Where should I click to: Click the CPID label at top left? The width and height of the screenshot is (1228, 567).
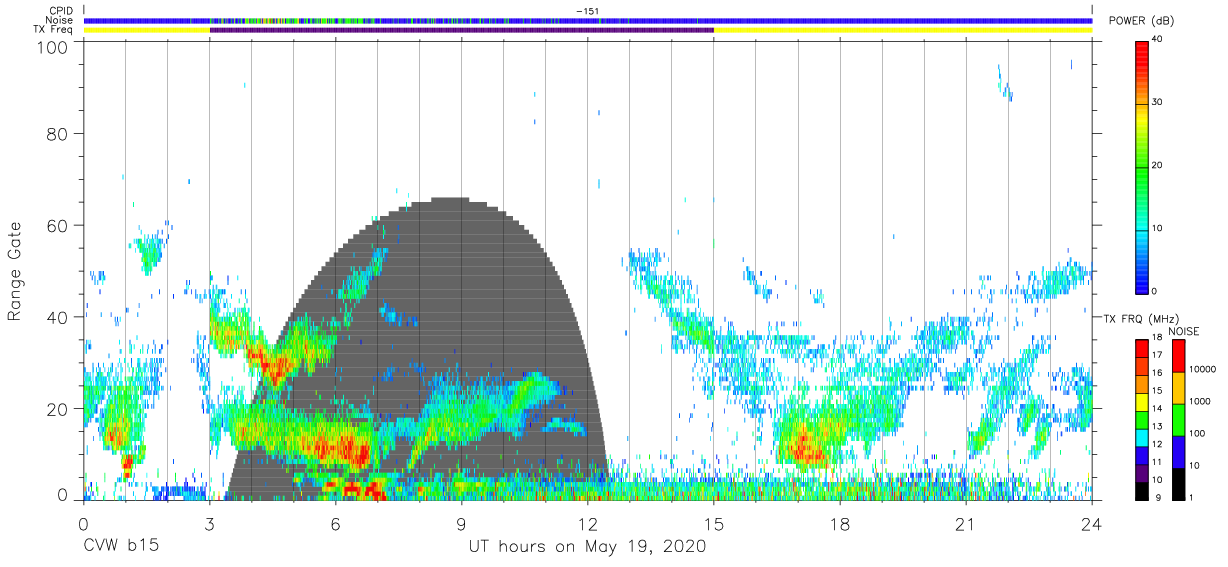(x=62, y=11)
